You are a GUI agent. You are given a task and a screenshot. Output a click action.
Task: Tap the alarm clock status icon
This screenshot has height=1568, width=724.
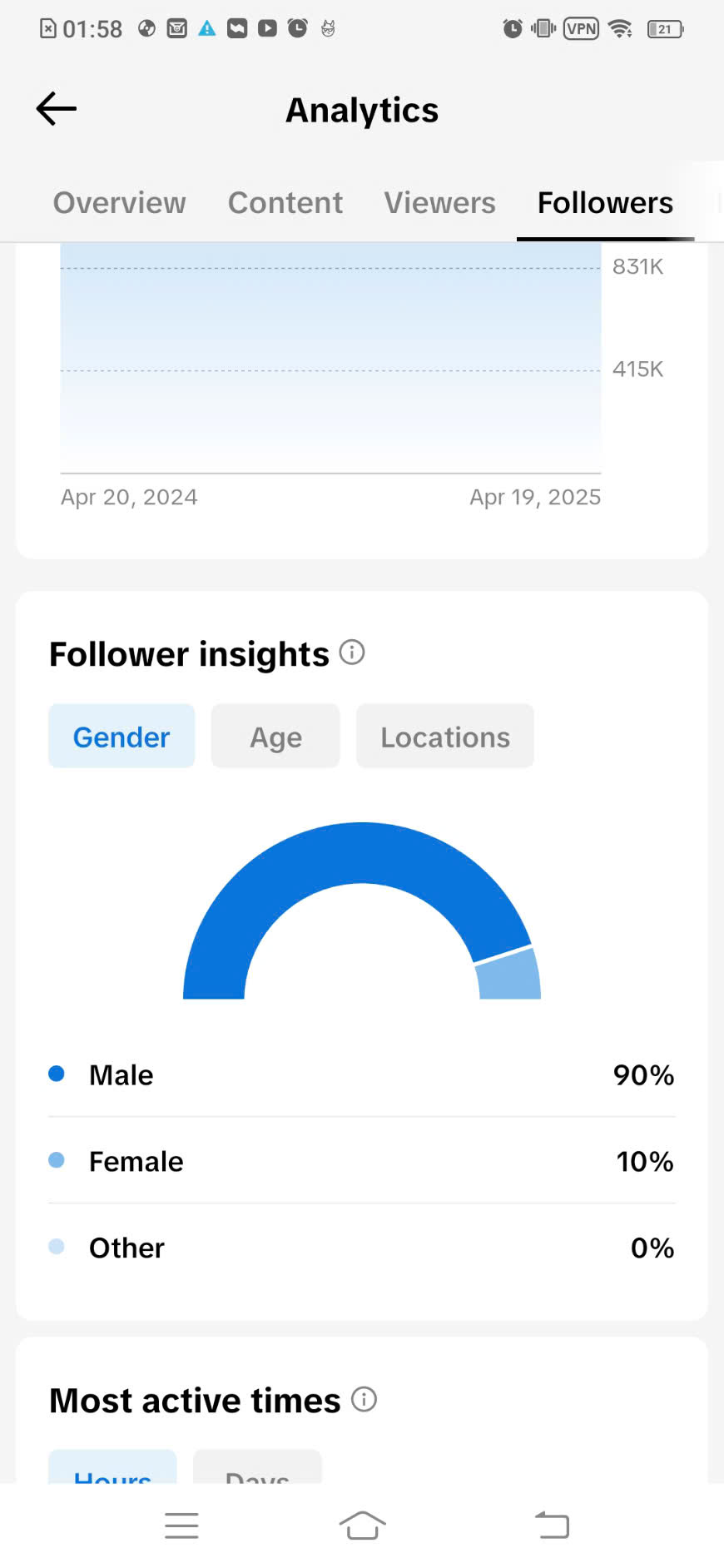513,29
